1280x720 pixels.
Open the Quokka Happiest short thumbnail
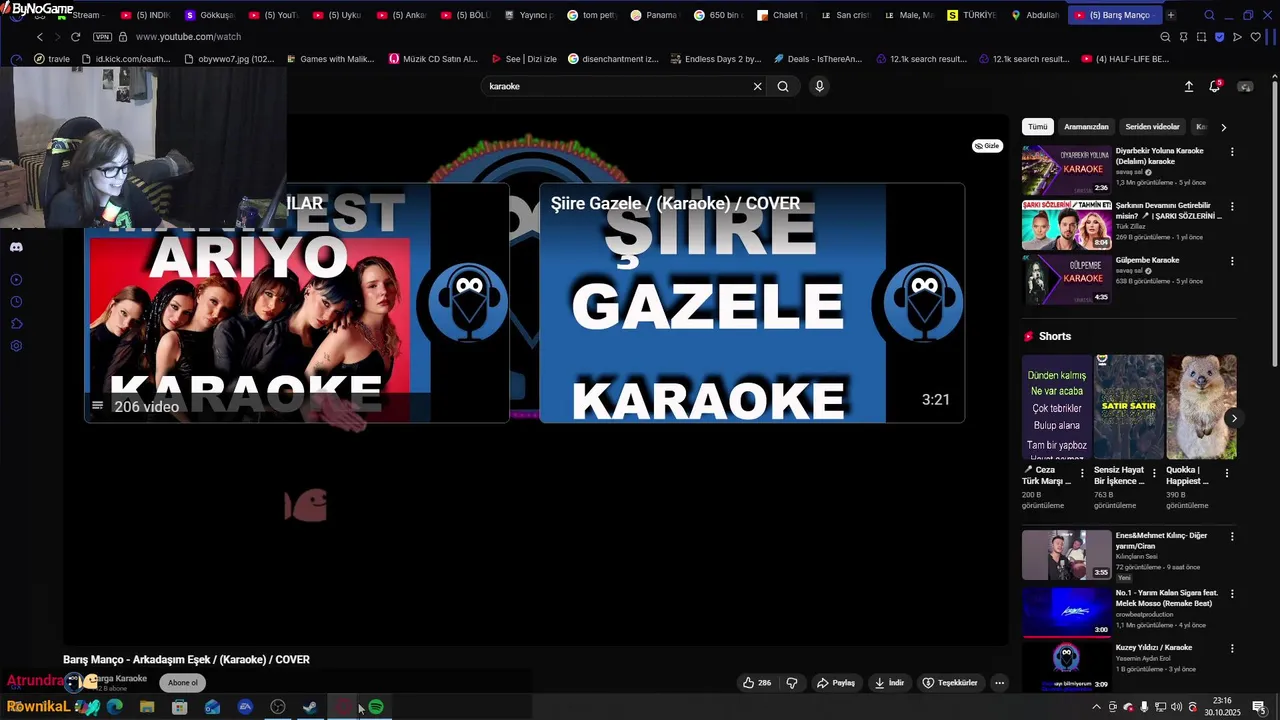[1201, 407]
